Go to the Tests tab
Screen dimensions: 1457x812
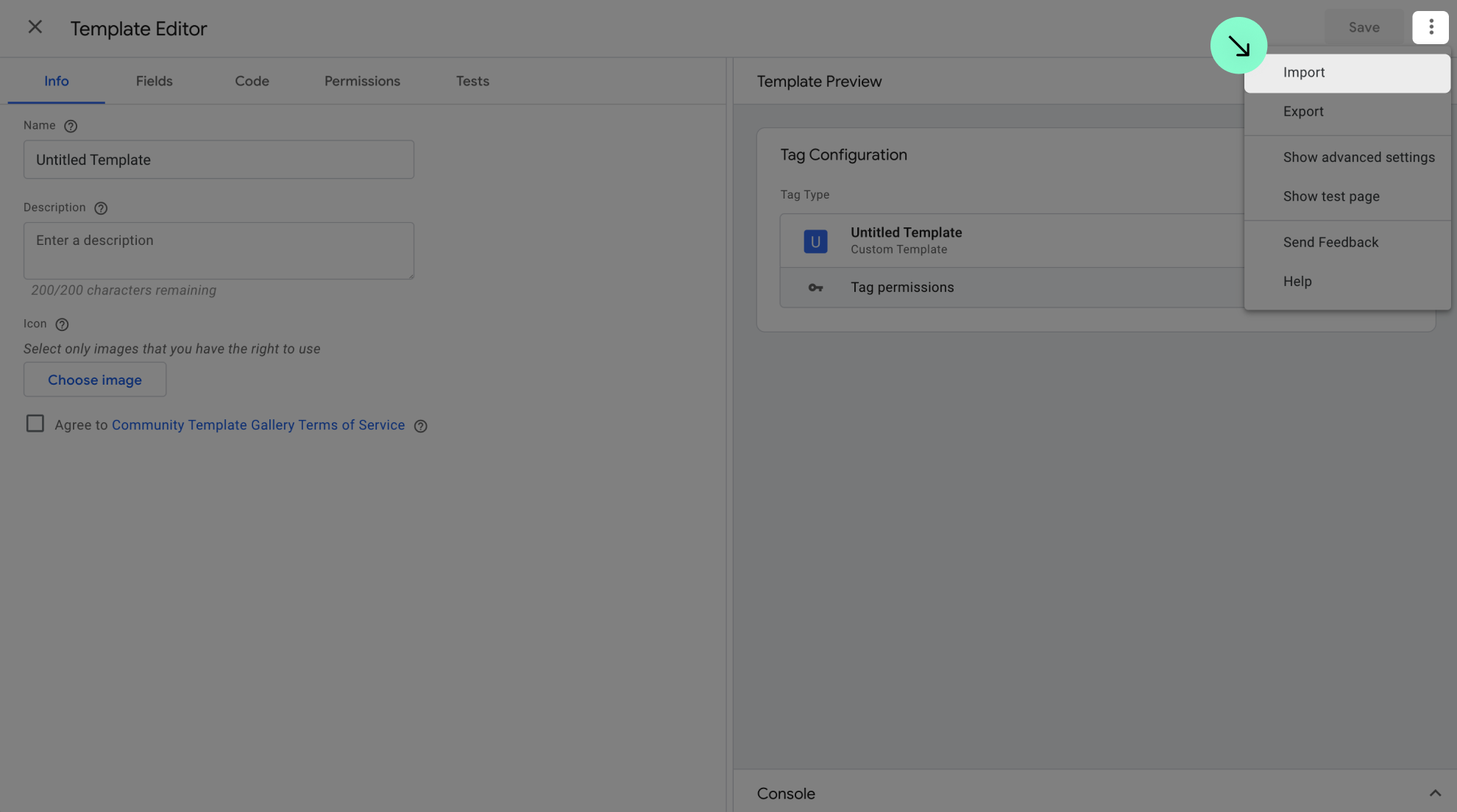(x=472, y=81)
